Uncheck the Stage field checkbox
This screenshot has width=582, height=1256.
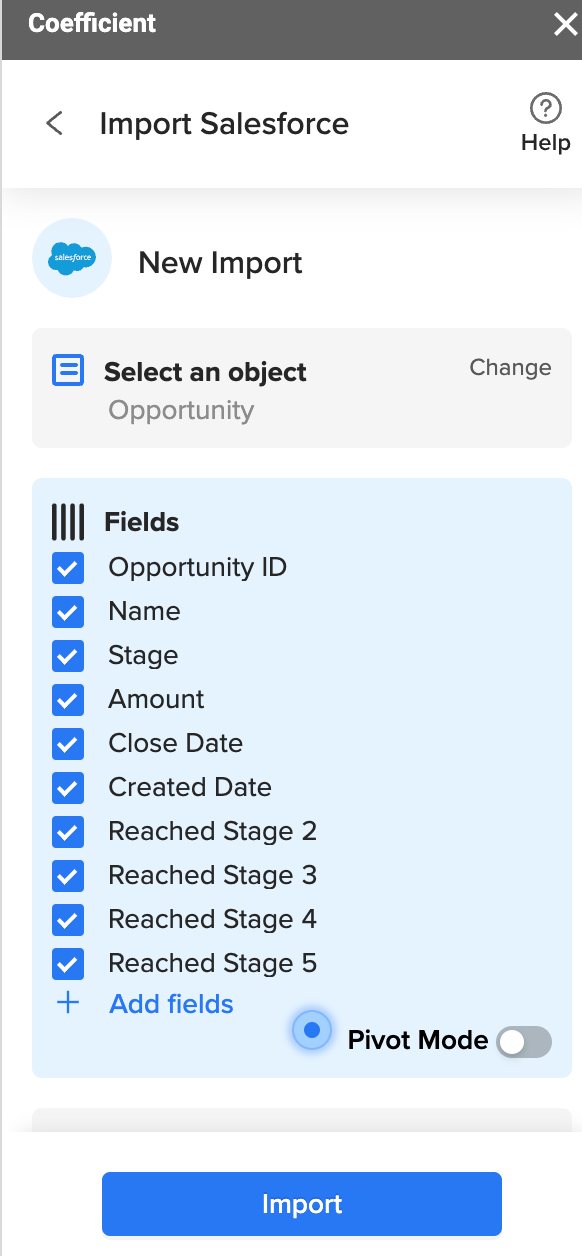tap(68, 656)
